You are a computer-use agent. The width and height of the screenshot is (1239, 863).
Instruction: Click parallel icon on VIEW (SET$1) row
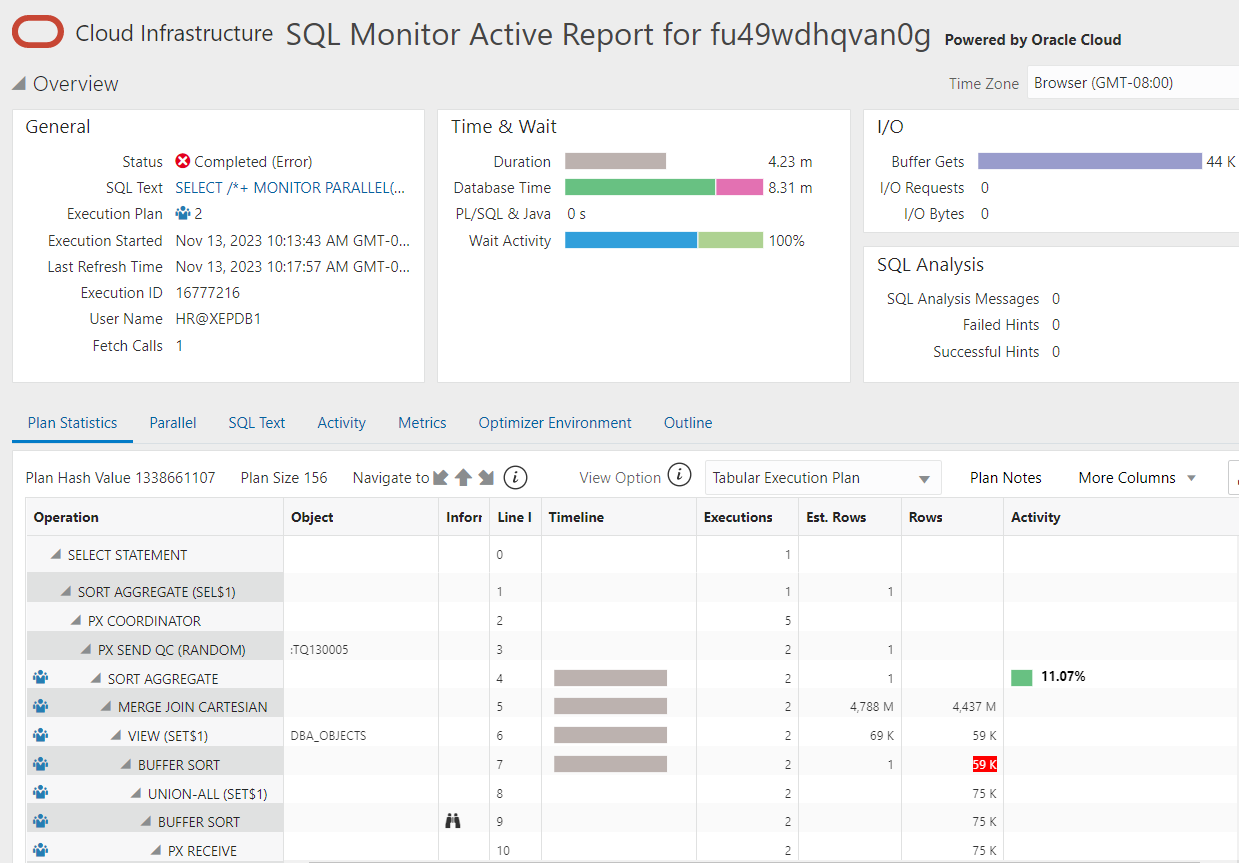[41, 735]
